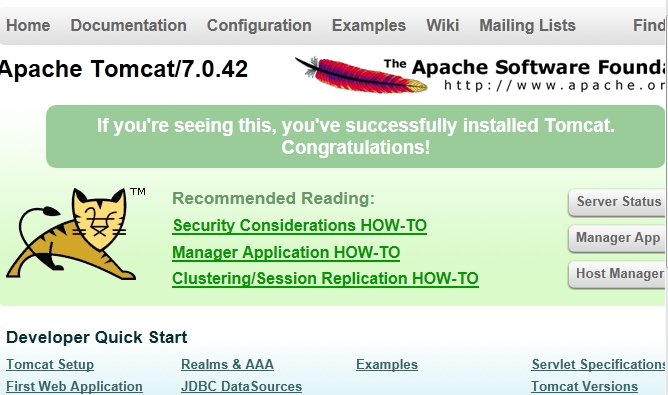The width and height of the screenshot is (668, 395).
Task: Click the Apache Software Foundation title text
Action: pyautogui.click(x=524, y=67)
